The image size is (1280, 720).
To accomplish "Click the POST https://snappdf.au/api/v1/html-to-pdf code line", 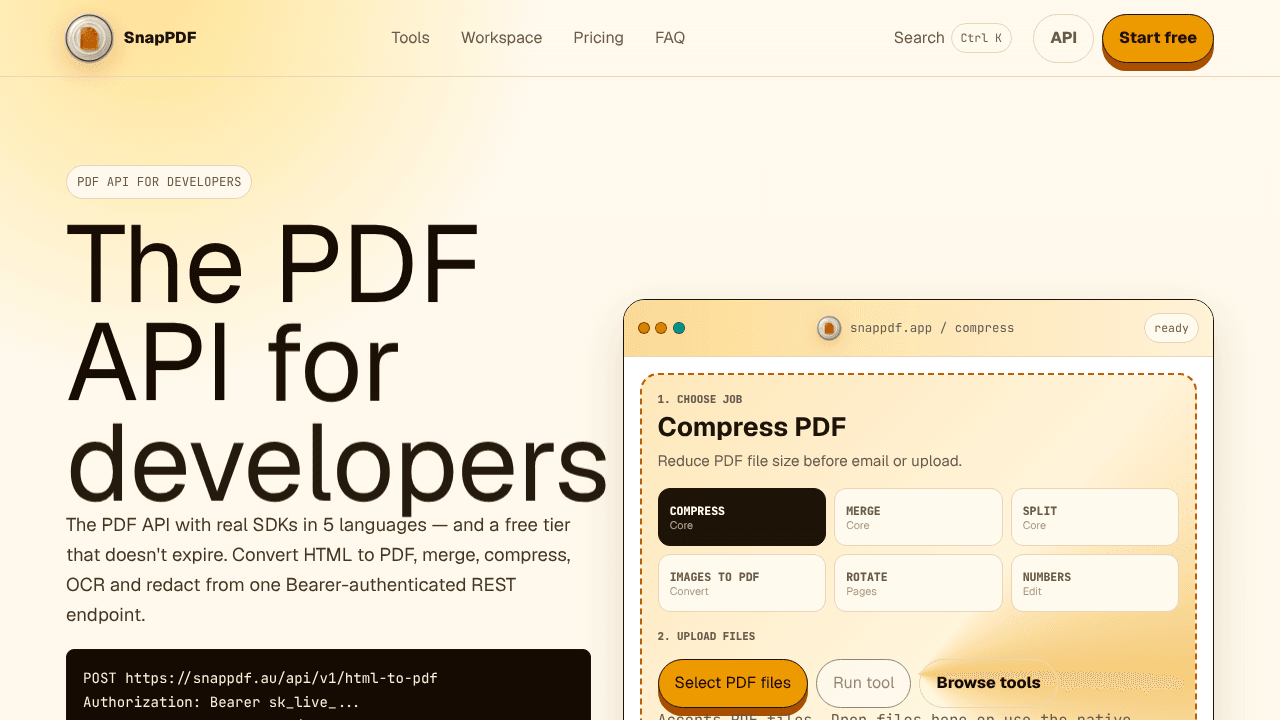I will [260, 678].
